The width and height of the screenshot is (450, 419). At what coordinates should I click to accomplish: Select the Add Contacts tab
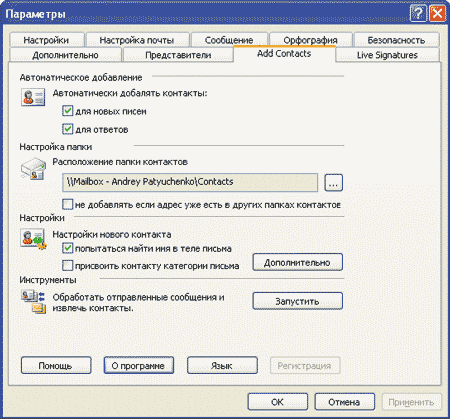tap(284, 54)
